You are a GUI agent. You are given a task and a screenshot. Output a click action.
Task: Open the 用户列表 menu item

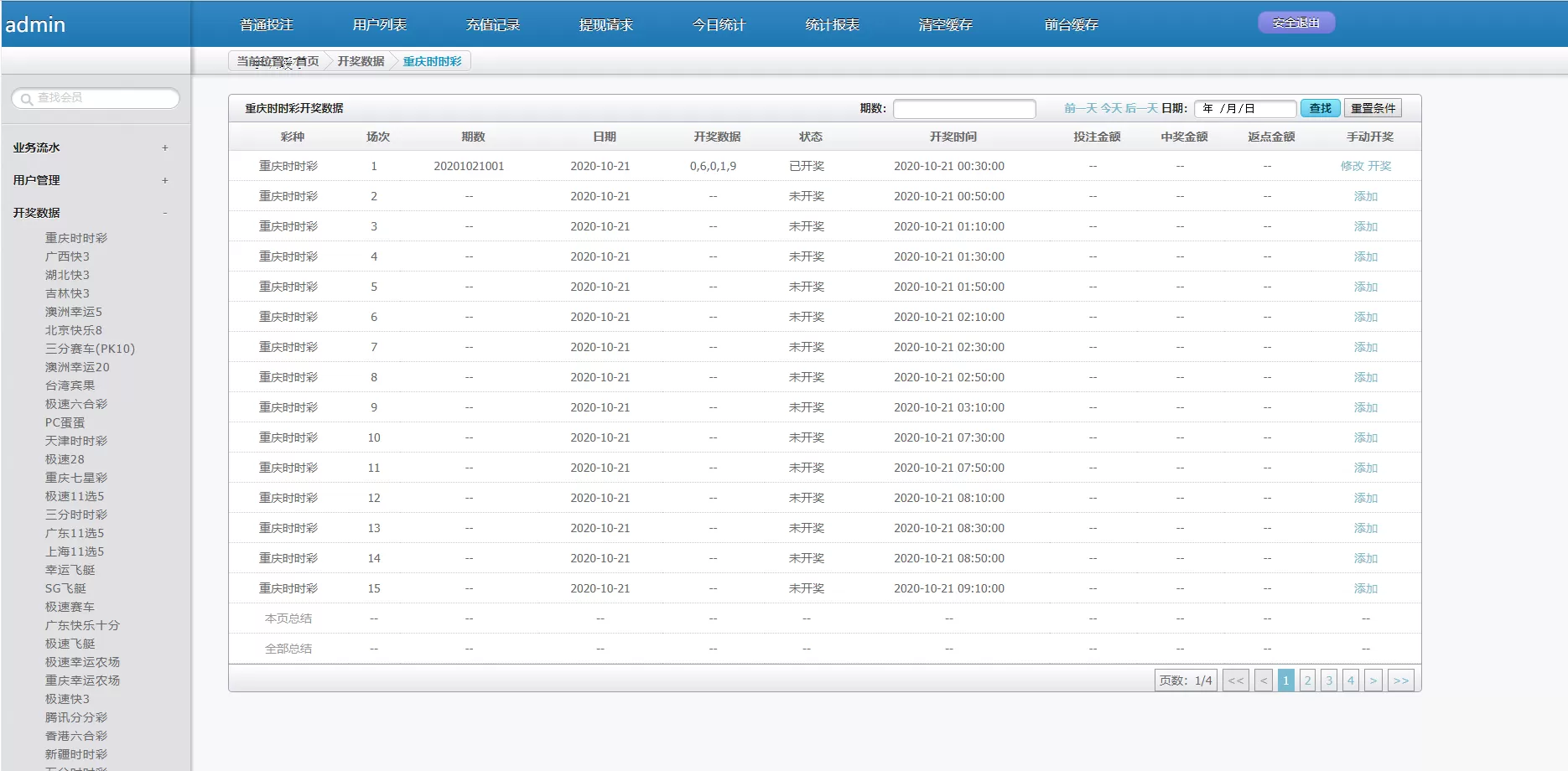(379, 24)
